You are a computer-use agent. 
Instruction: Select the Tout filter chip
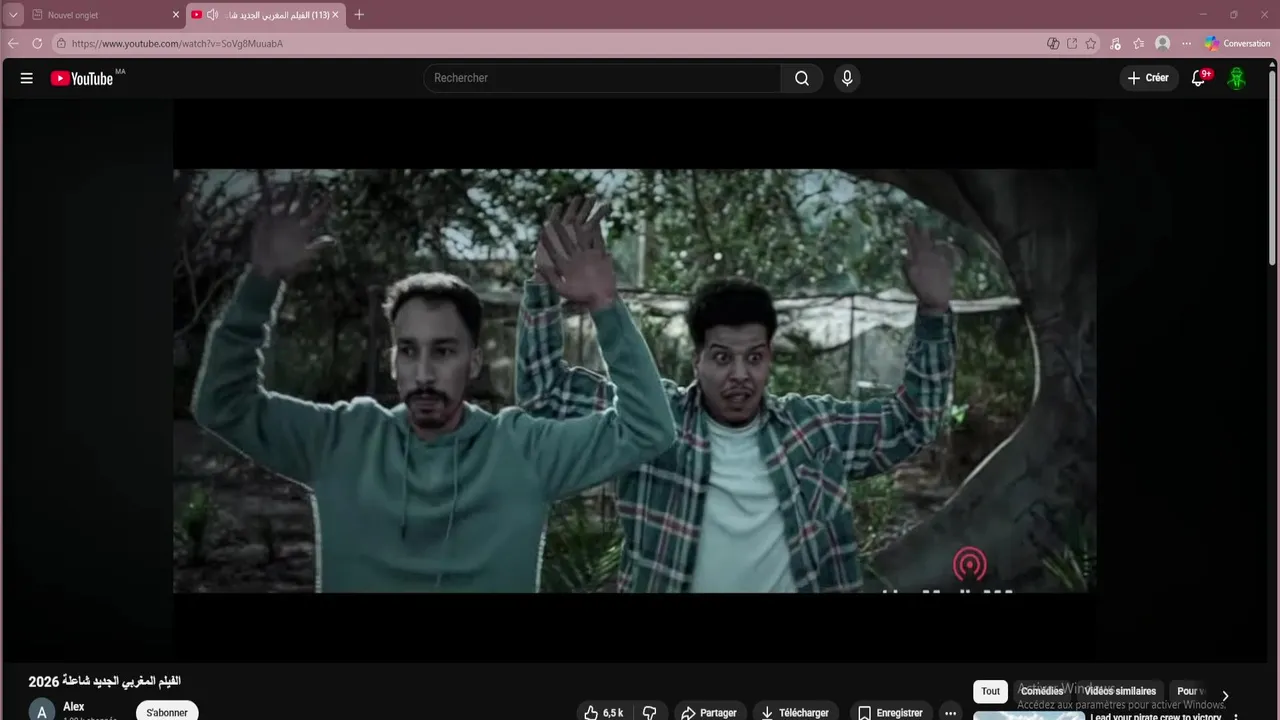coord(990,691)
